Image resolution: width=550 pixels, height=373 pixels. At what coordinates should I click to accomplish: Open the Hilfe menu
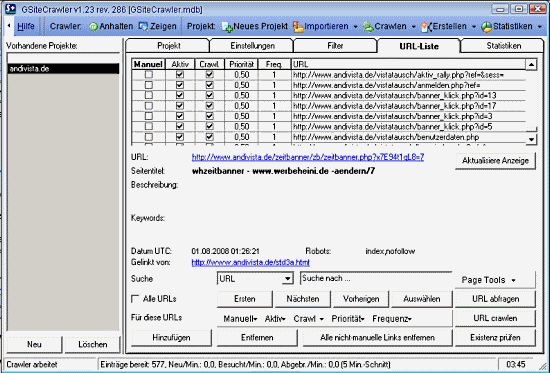pyautogui.click(x=26, y=26)
